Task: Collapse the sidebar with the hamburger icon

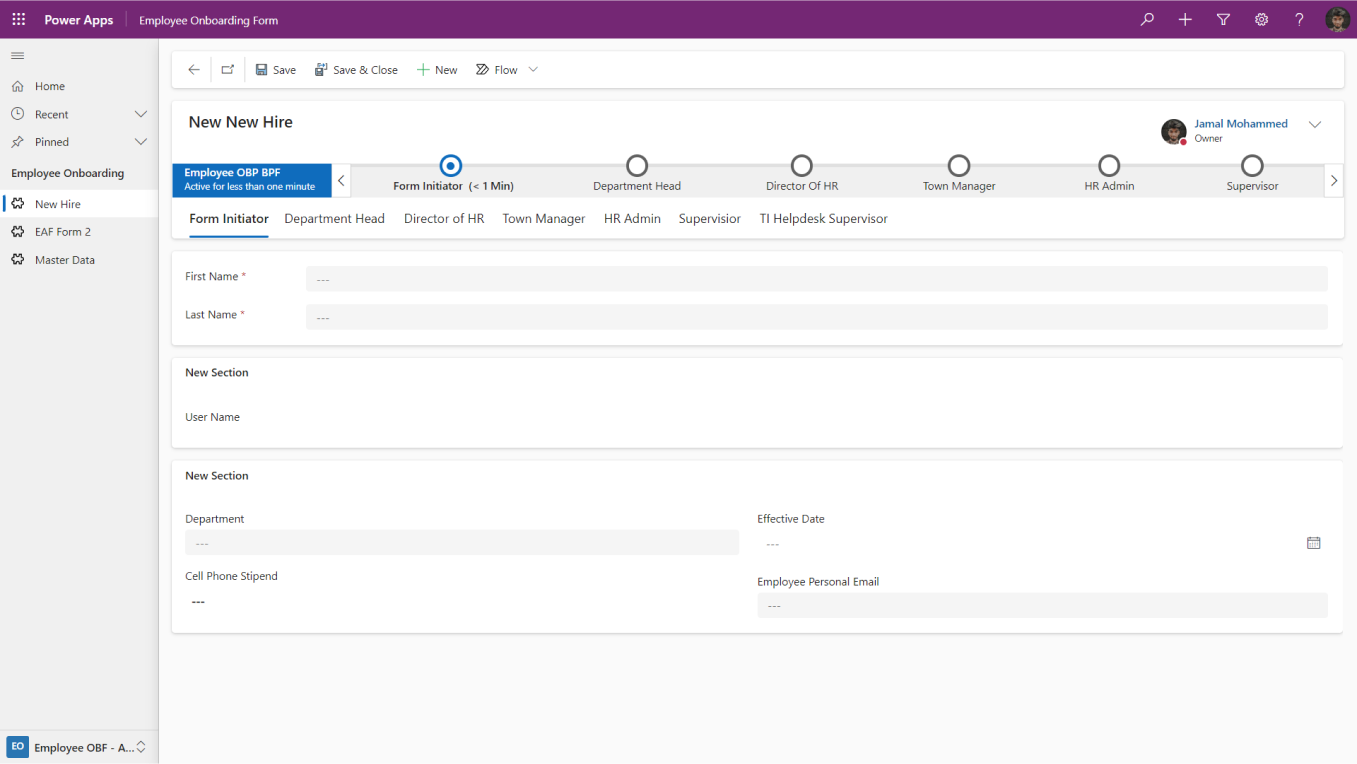Action: [x=16, y=56]
